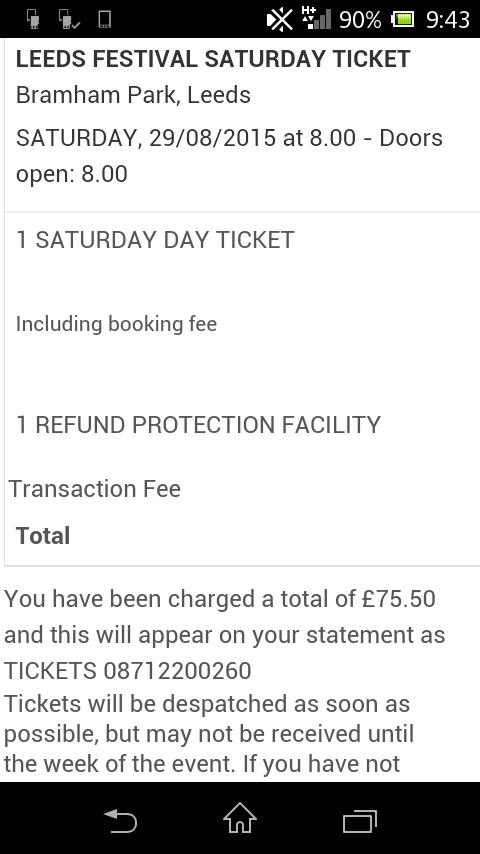Tap the 90% battery percentage text
The image size is (480, 854).
pyautogui.click(x=360, y=20)
